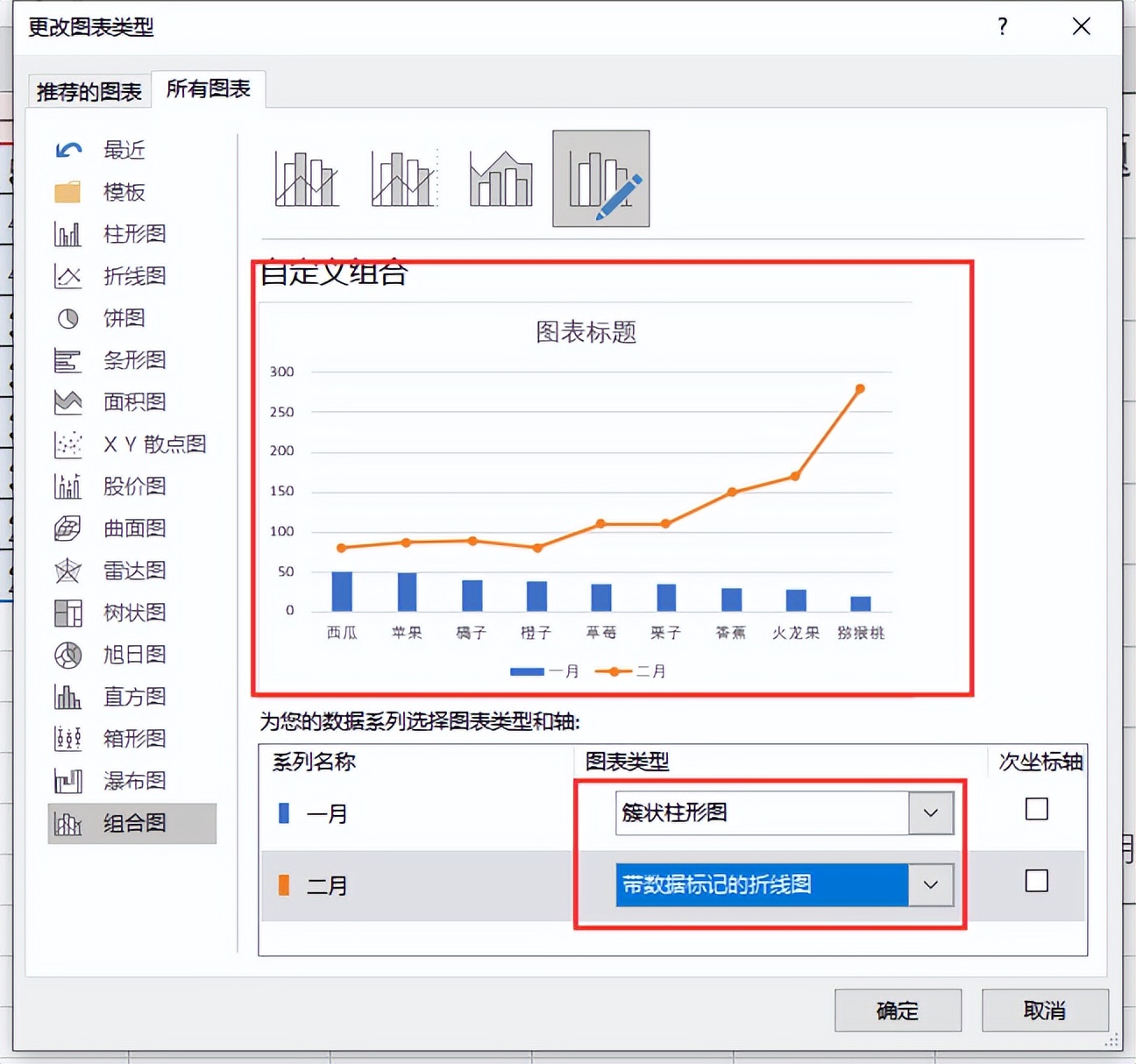Open the 模板 templates folder category

[x=124, y=192]
